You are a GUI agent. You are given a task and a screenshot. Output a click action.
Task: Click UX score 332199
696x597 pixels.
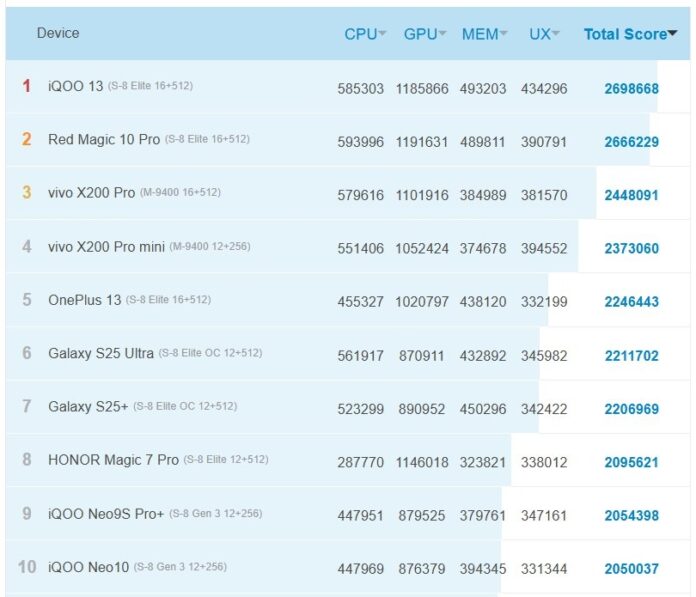(x=544, y=302)
